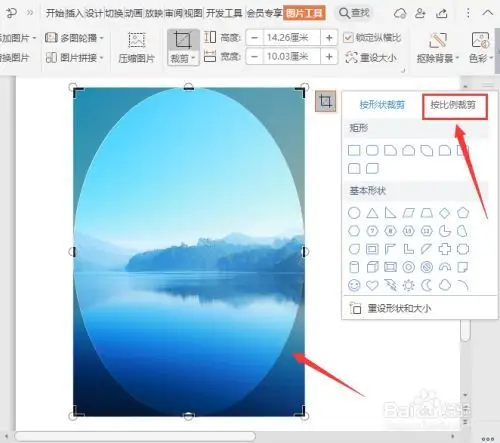Select the hexagon crop shape

(x=354, y=231)
